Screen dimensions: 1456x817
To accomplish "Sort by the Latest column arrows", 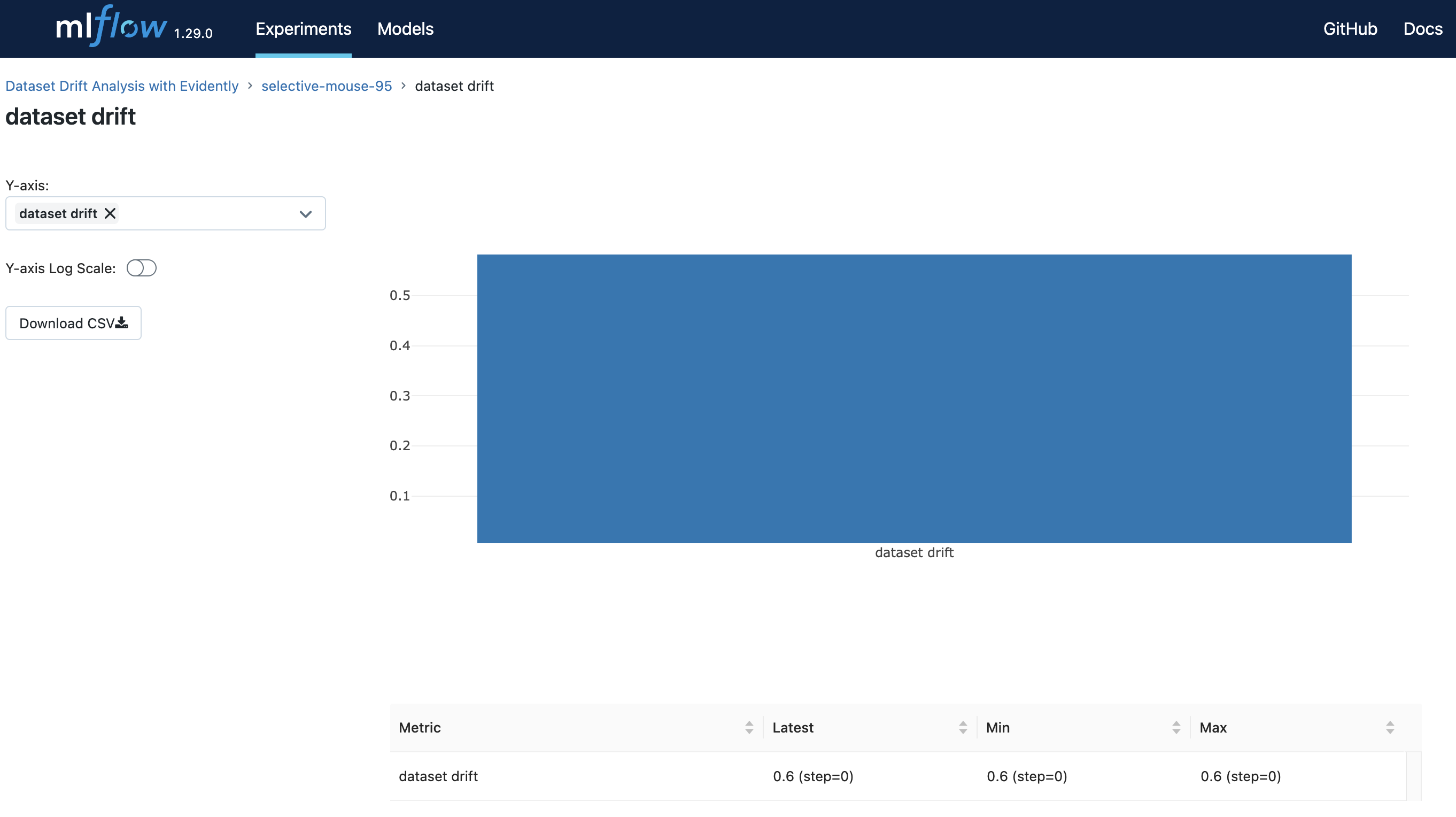I will [x=963, y=728].
